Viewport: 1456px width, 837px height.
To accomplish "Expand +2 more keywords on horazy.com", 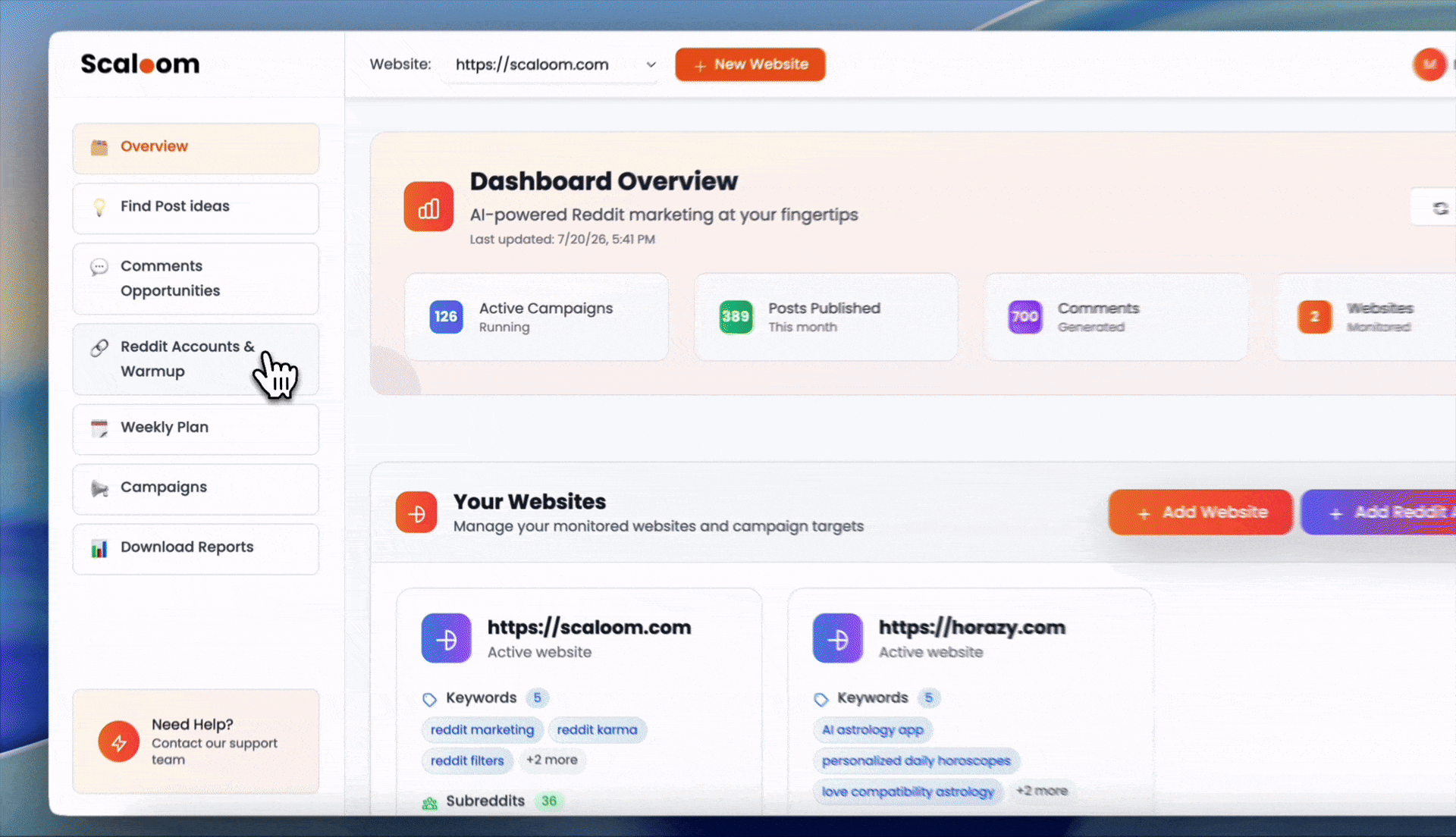I will pos(1041,791).
